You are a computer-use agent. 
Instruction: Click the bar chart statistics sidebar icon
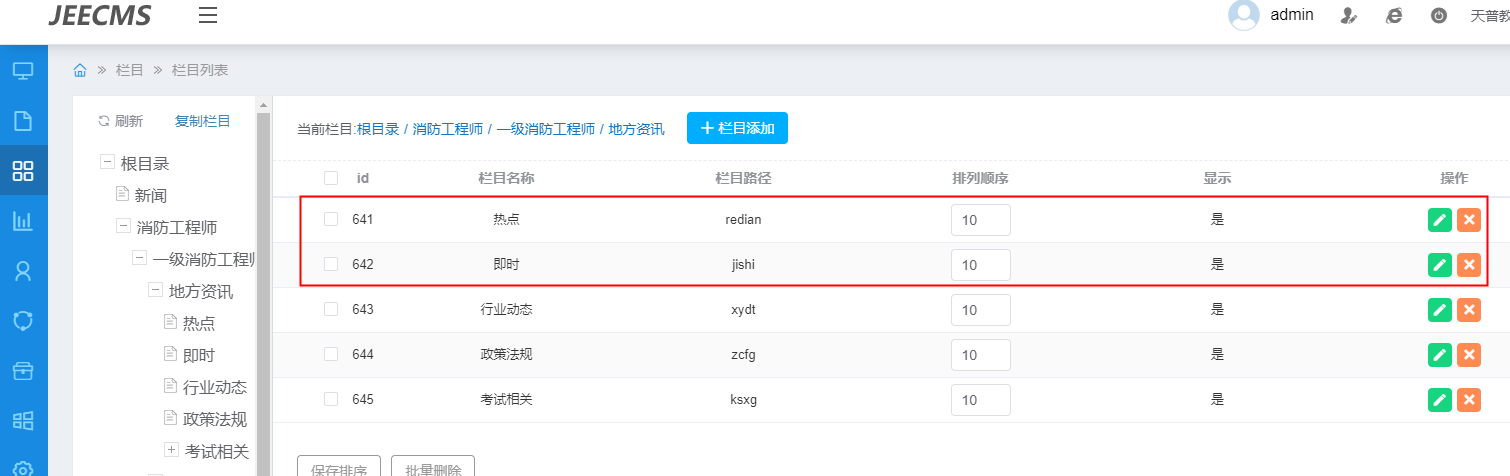pyautogui.click(x=23, y=221)
